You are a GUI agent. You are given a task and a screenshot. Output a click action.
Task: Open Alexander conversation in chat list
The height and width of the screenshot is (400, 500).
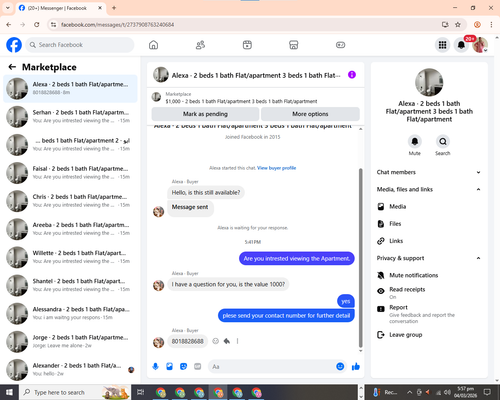(70, 370)
